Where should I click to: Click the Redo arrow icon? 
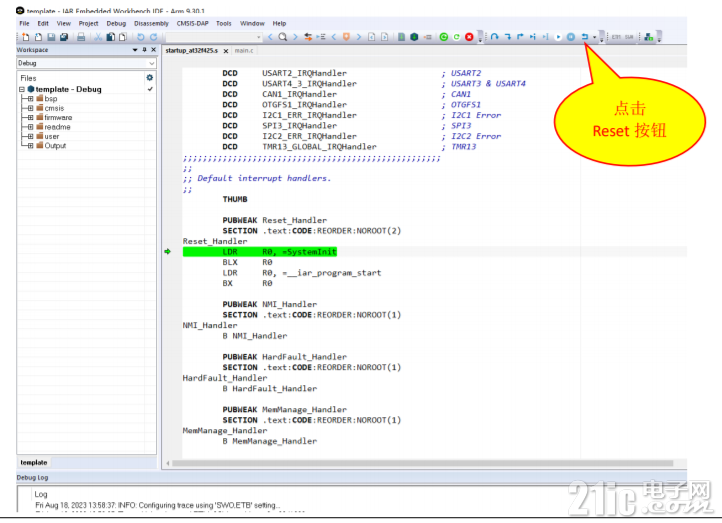[x=153, y=37]
